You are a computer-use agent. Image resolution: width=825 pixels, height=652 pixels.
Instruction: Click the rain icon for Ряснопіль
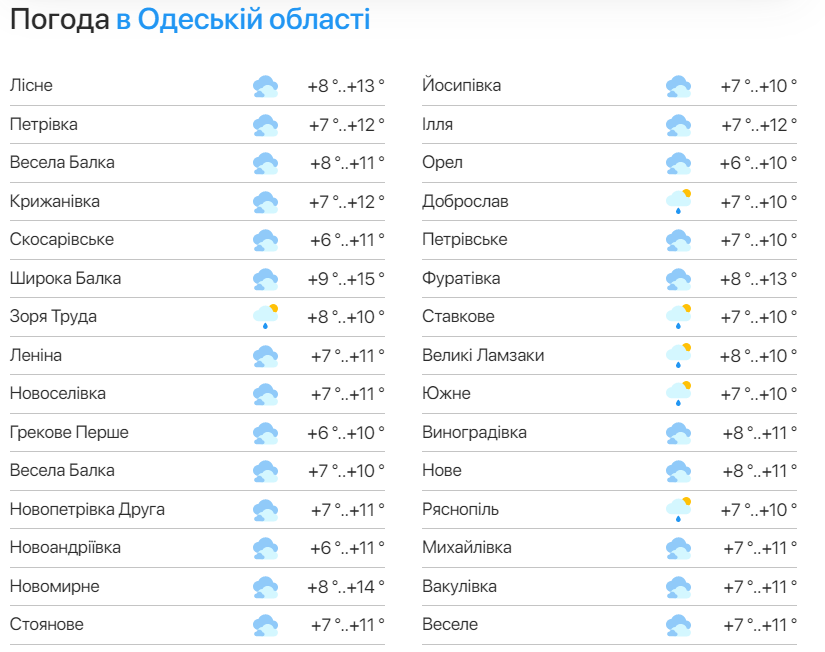coord(678,510)
